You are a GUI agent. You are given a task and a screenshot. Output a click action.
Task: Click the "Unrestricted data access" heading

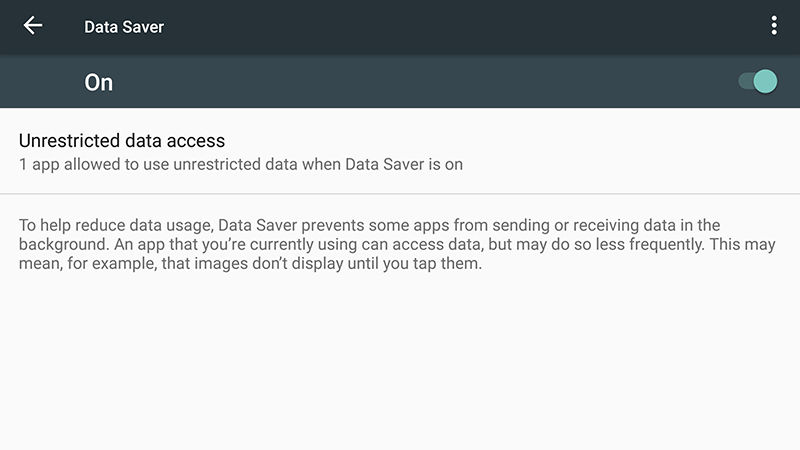(122, 140)
